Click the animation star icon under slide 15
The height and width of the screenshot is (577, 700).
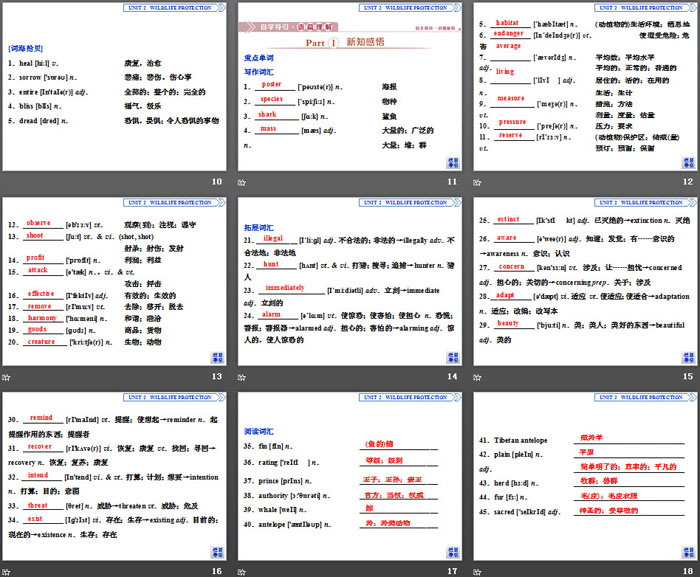[477, 377]
